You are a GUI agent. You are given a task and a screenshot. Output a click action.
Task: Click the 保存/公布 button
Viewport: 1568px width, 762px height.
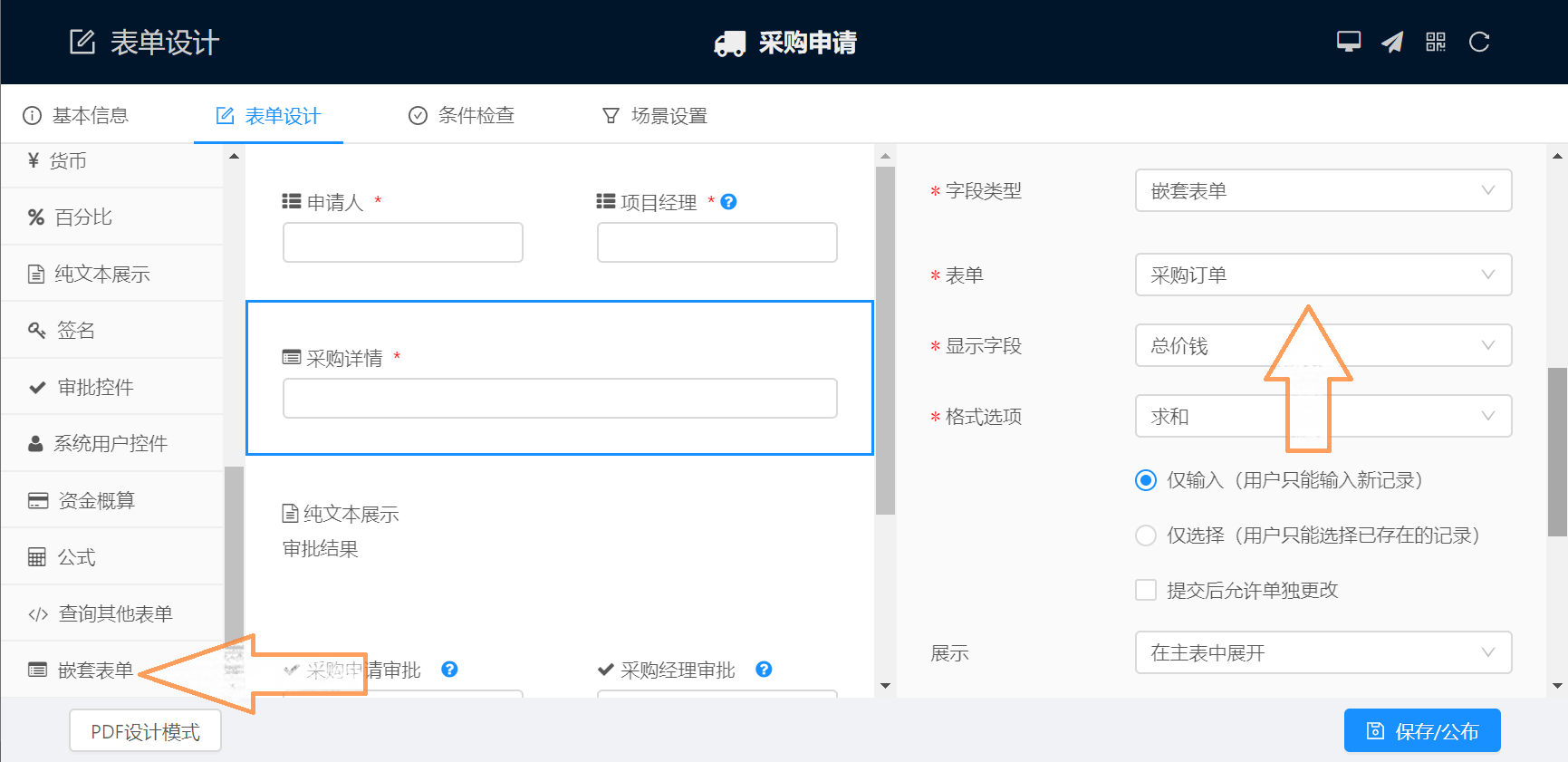[x=1421, y=731]
